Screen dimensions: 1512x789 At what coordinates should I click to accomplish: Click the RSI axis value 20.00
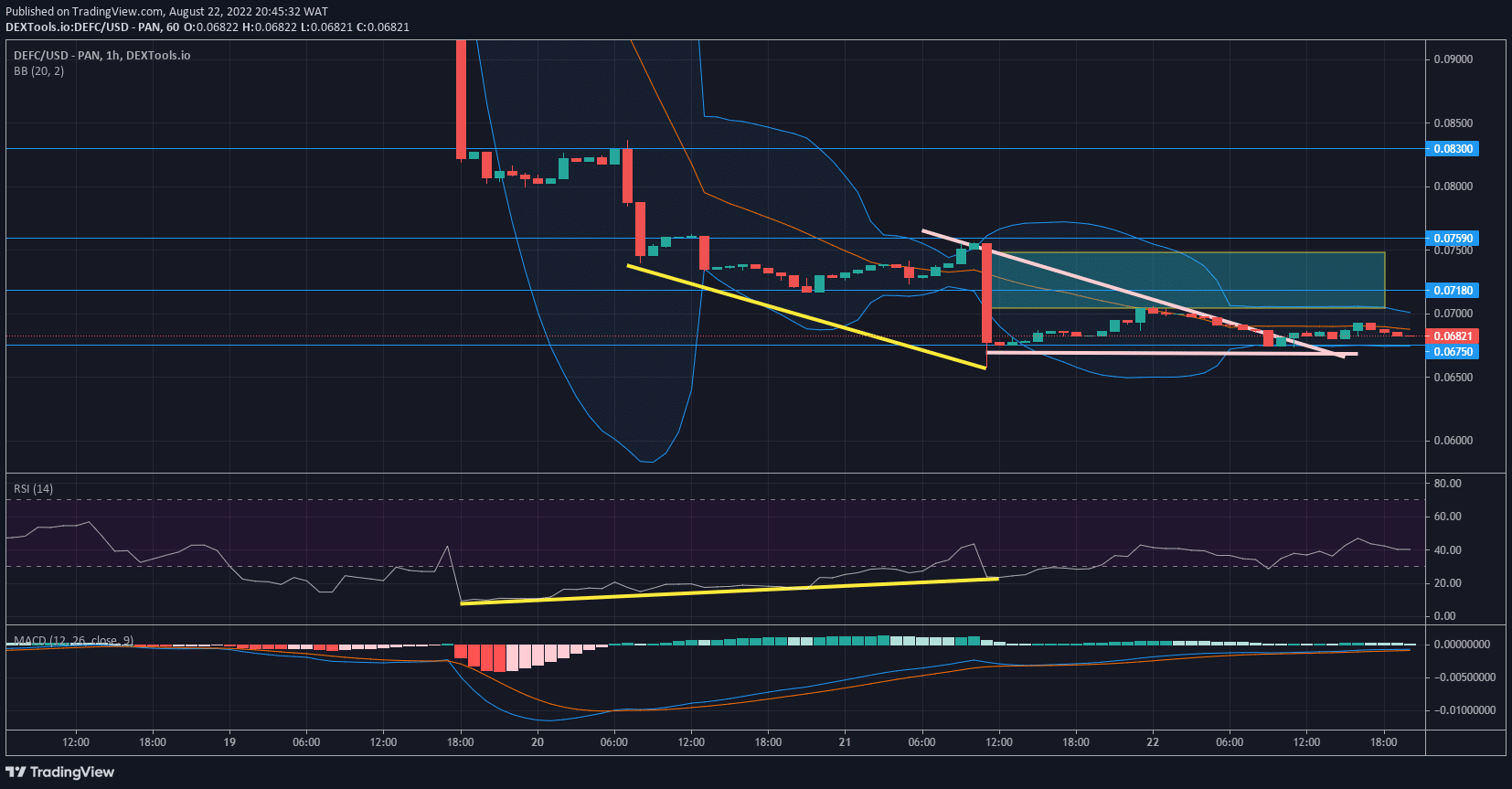coord(1447,582)
